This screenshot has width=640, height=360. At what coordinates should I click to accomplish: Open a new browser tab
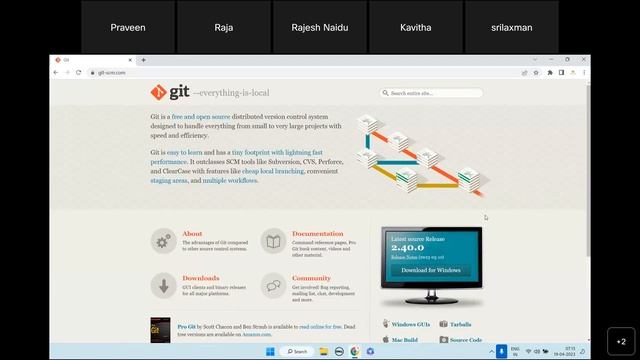click(x=144, y=60)
